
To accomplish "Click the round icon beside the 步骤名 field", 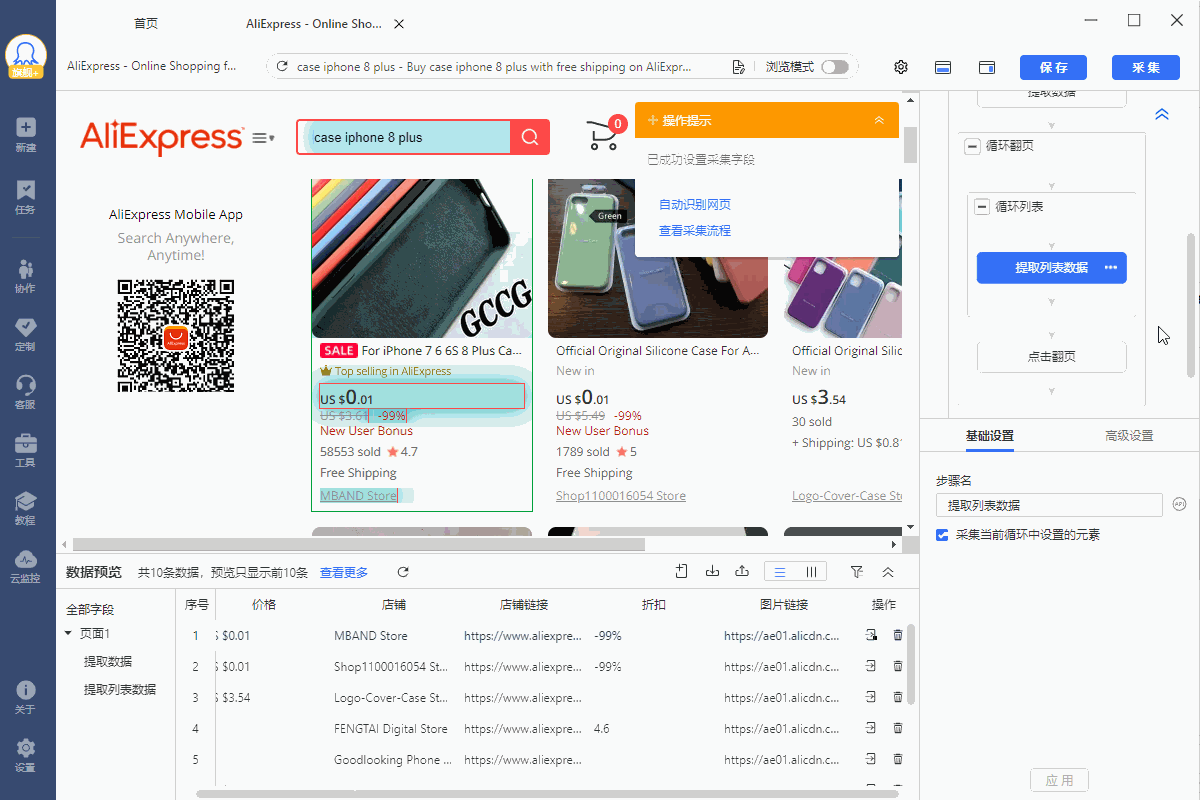I will point(1180,504).
